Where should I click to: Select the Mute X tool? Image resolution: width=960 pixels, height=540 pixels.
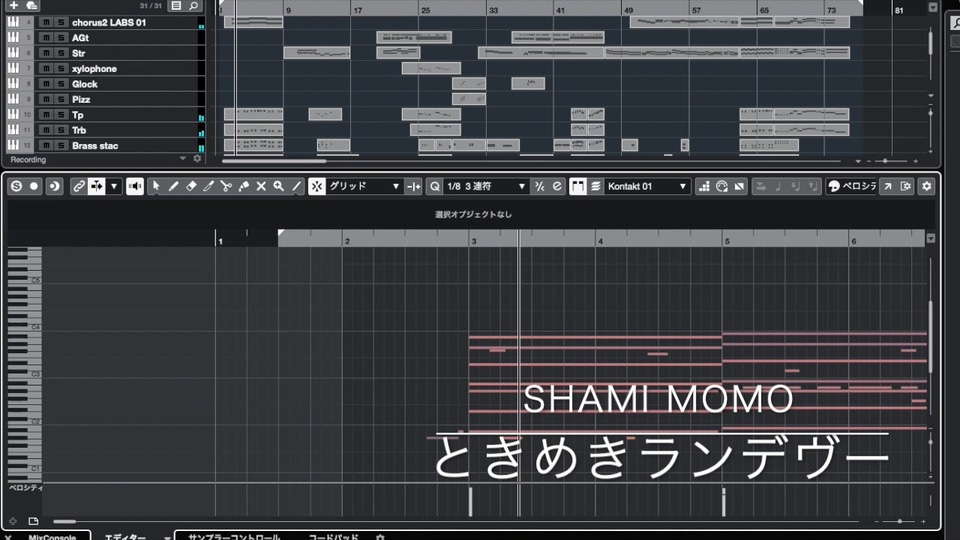click(261, 186)
